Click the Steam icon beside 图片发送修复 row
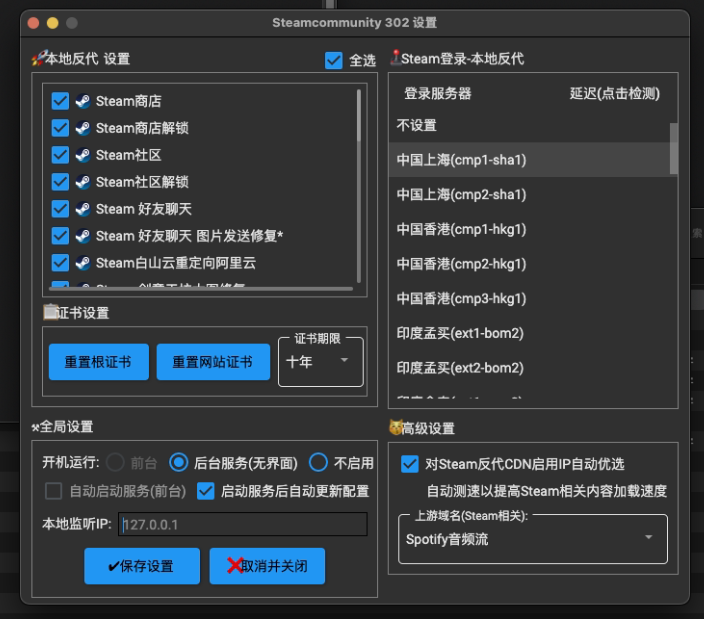704x619 pixels. click(x=83, y=236)
